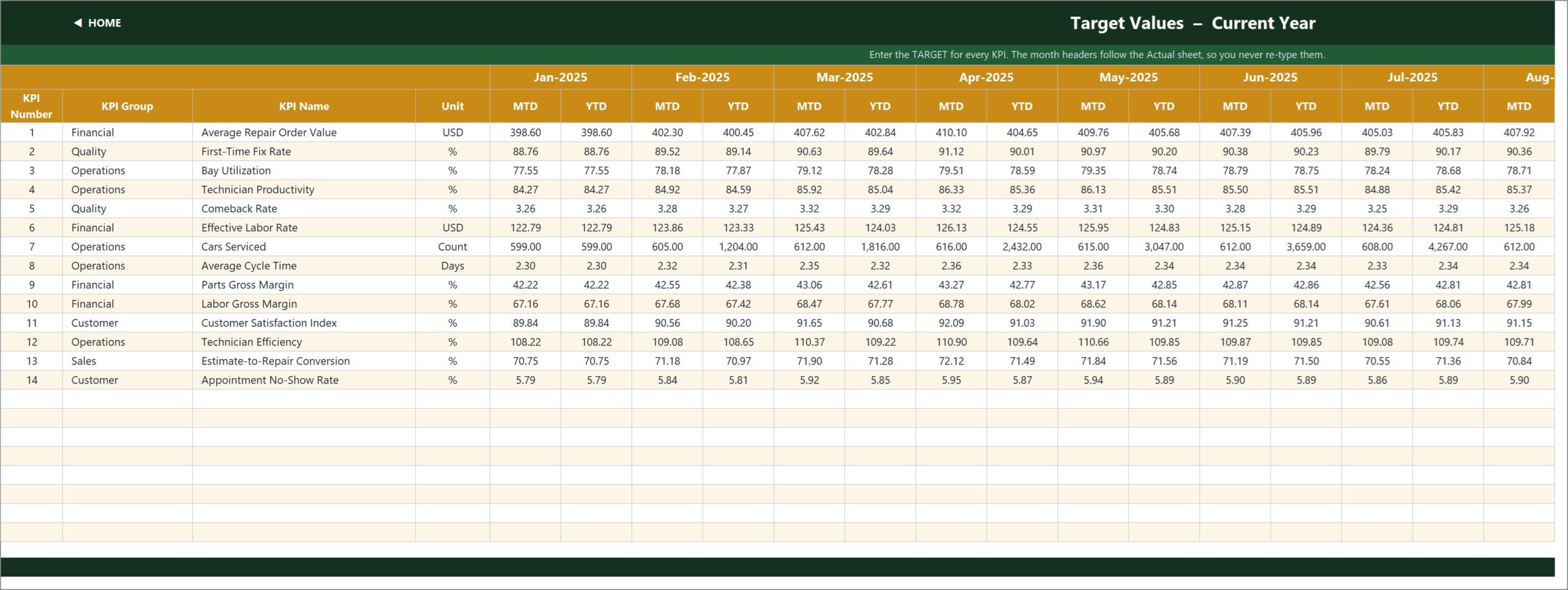The width and height of the screenshot is (1568, 590).
Task: Select Apr MTD value 92.09
Action: [951, 322]
